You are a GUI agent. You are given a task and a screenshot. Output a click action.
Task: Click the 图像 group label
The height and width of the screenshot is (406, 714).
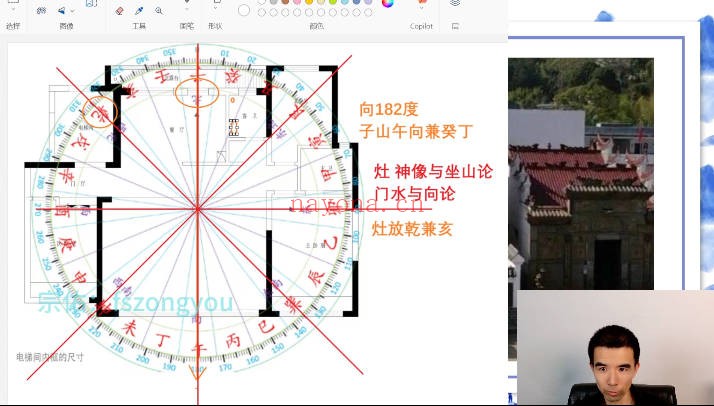pos(66,26)
